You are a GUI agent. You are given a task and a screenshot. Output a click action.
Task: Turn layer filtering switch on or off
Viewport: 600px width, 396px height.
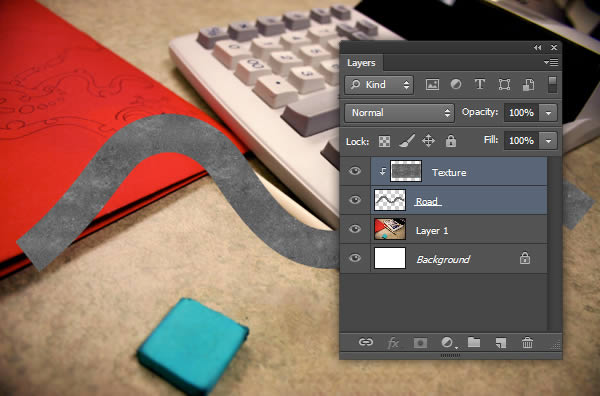click(x=552, y=85)
